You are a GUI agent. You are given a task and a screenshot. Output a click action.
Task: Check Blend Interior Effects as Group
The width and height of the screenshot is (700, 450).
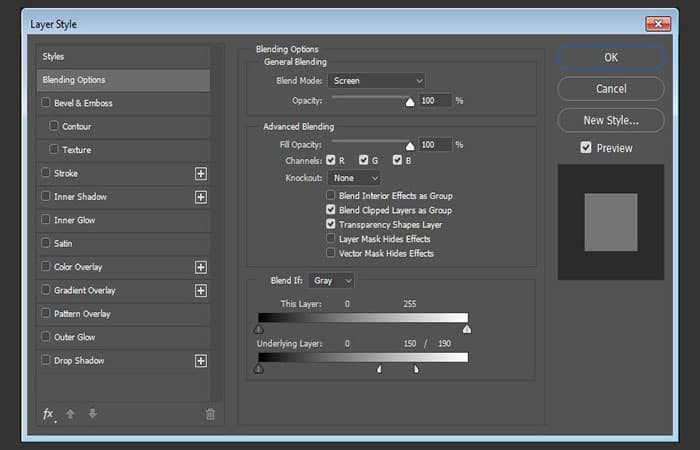coord(331,195)
